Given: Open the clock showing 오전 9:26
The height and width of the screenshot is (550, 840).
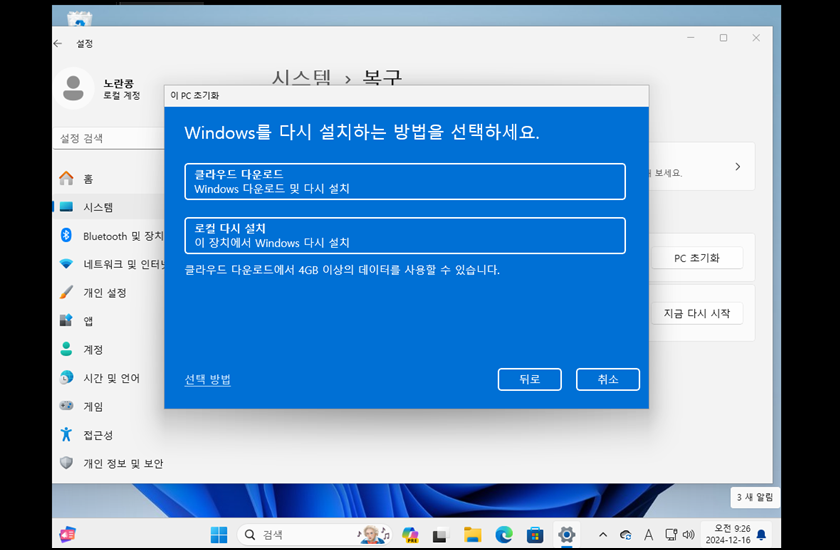Looking at the screenshot, I should 728,534.
